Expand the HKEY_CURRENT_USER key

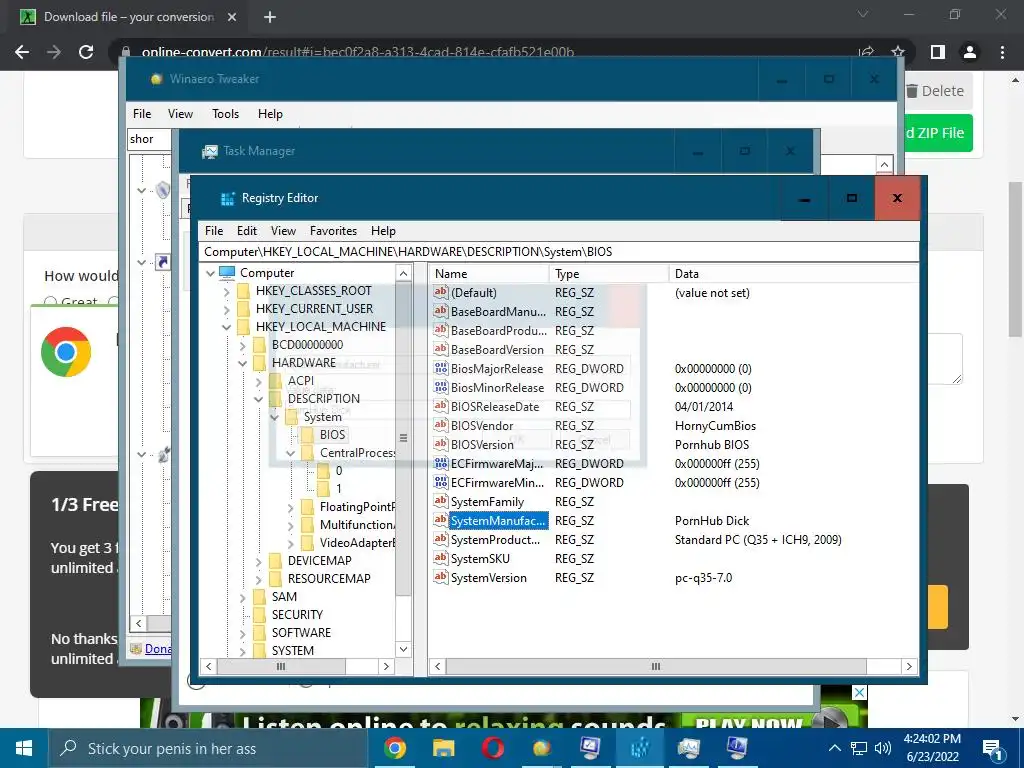click(227, 309)
